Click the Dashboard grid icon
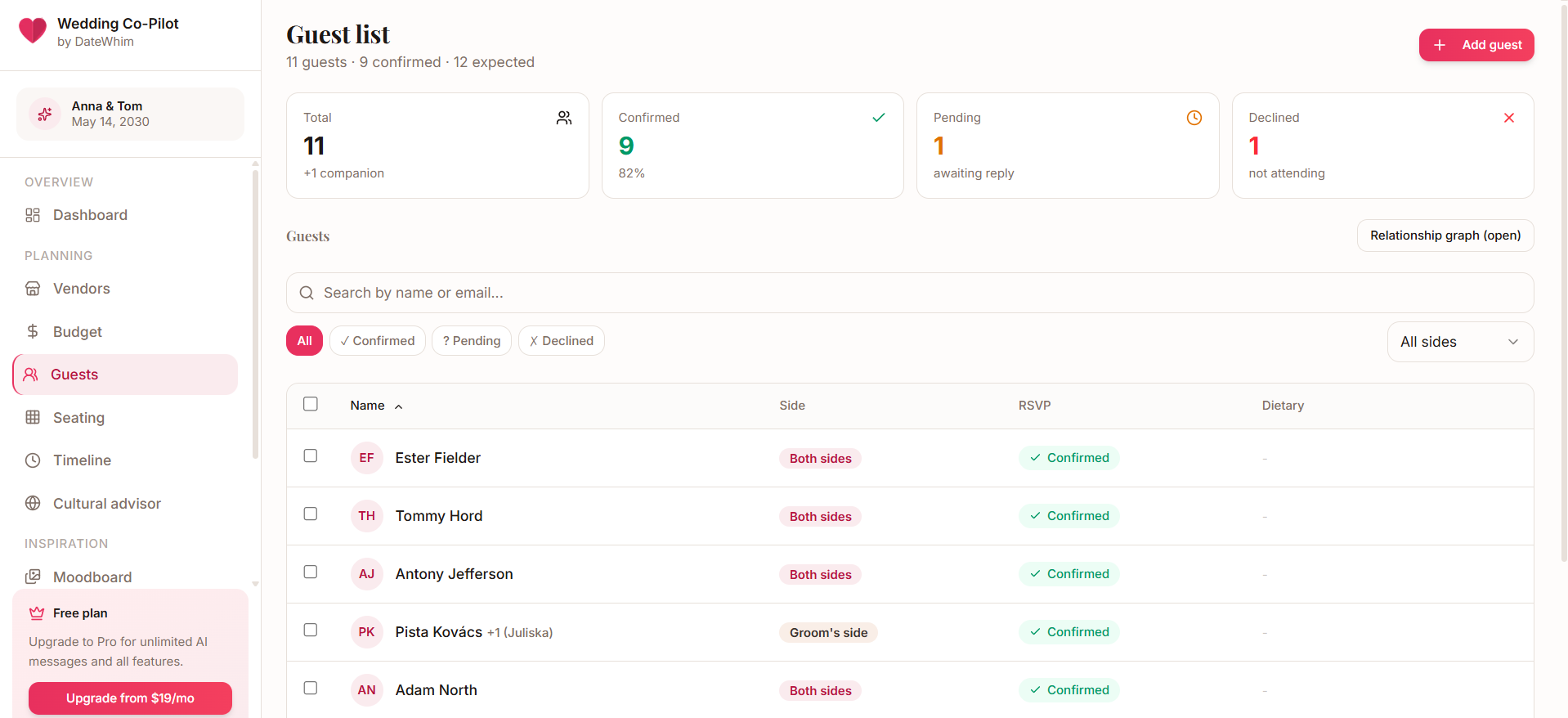Image resolution: width=1568 pixels, height=718 pixels. coord(33,215)
